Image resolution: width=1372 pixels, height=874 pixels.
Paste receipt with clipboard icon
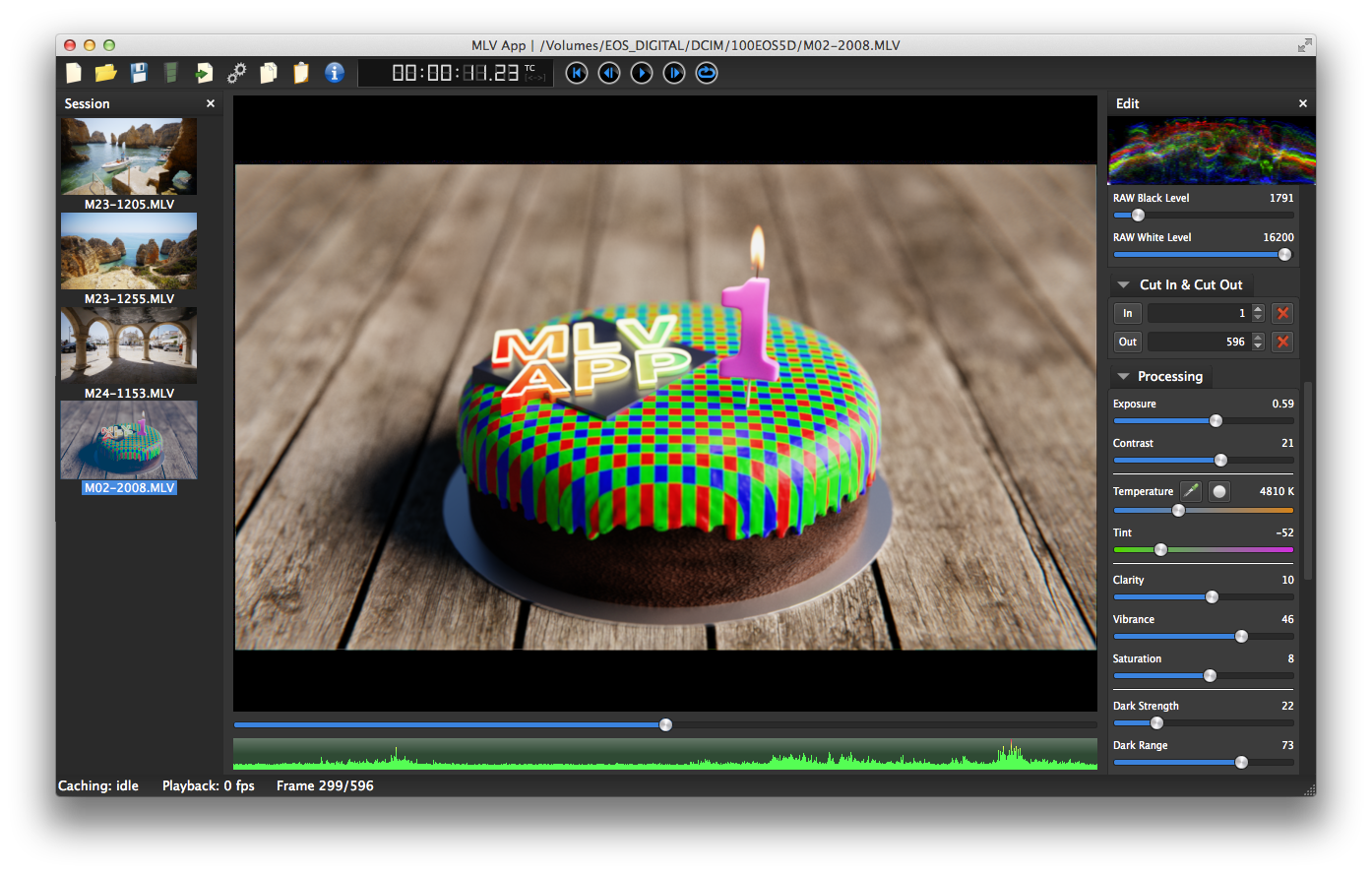[301, 73]
